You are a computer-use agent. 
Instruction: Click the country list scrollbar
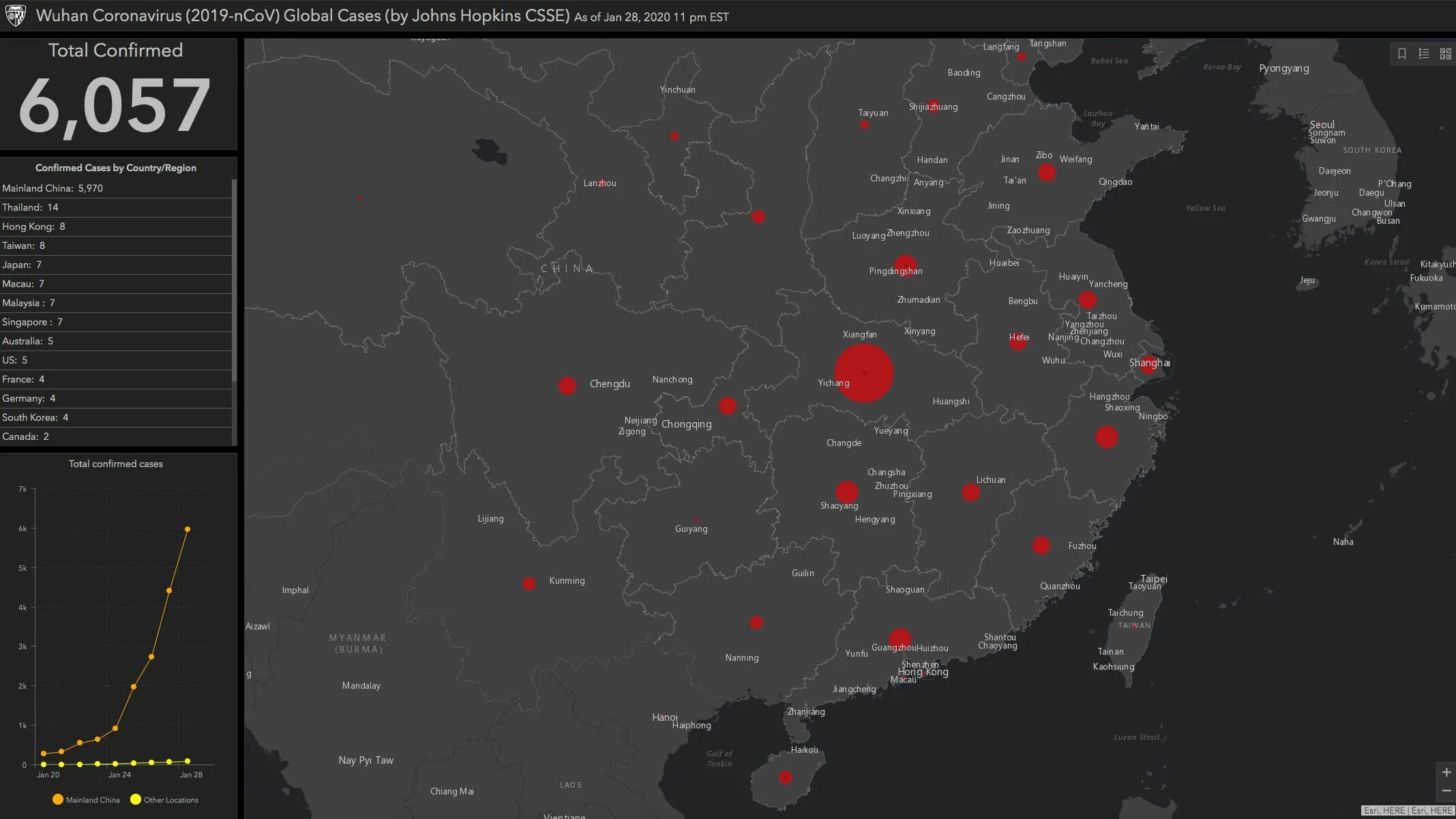click(234, 280)
